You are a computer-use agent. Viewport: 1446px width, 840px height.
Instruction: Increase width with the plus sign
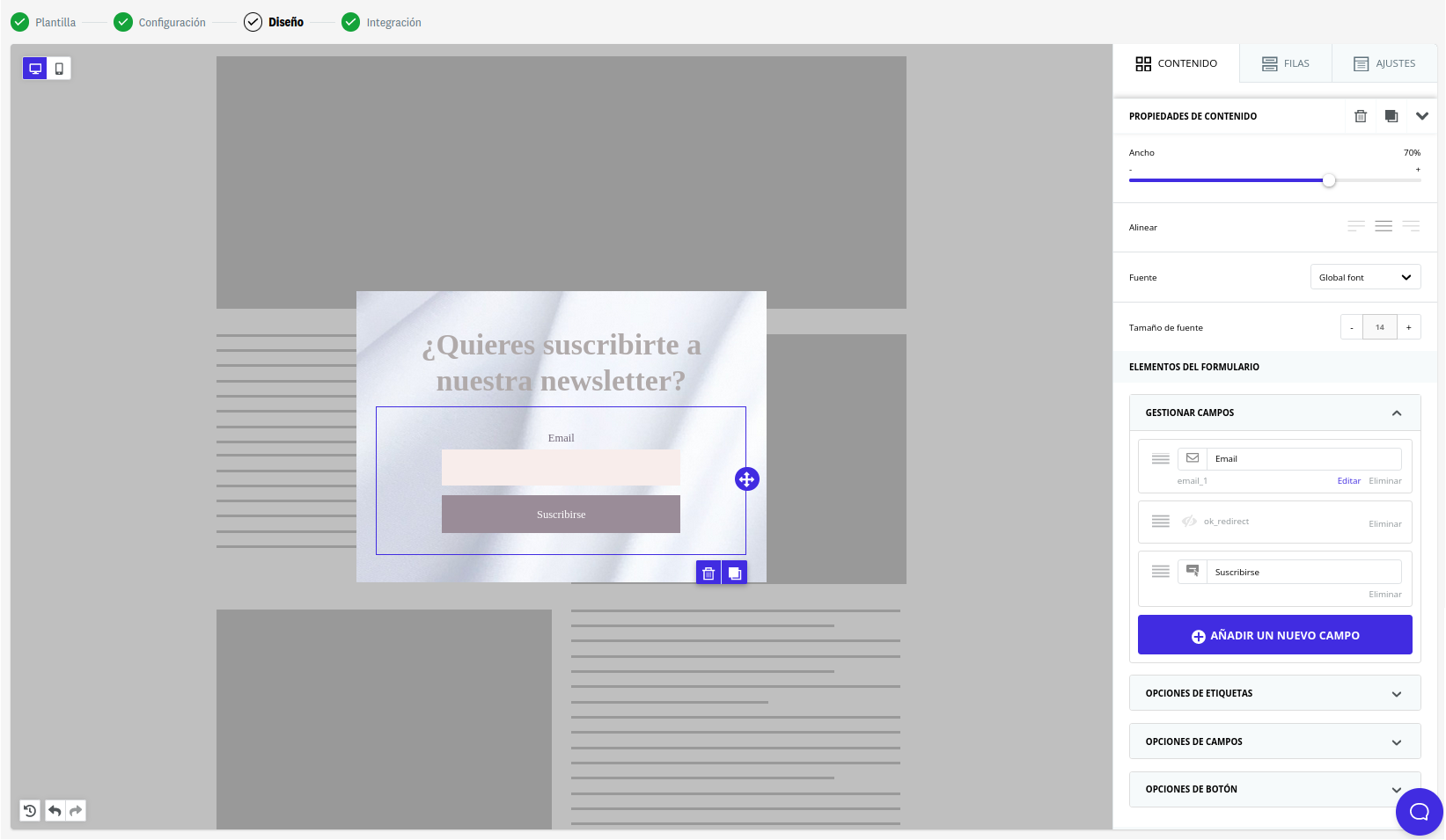(x=1418, y=170)
